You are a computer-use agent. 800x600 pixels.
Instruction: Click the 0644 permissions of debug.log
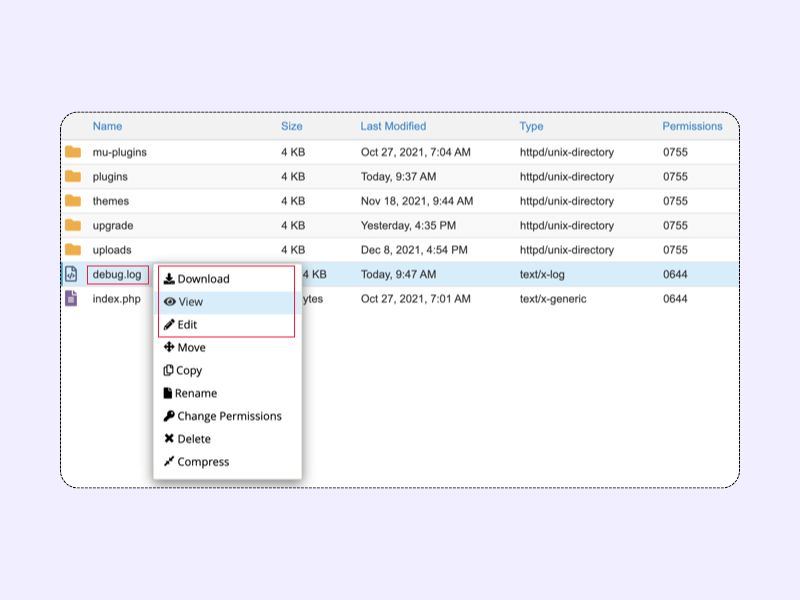[675, 274]
